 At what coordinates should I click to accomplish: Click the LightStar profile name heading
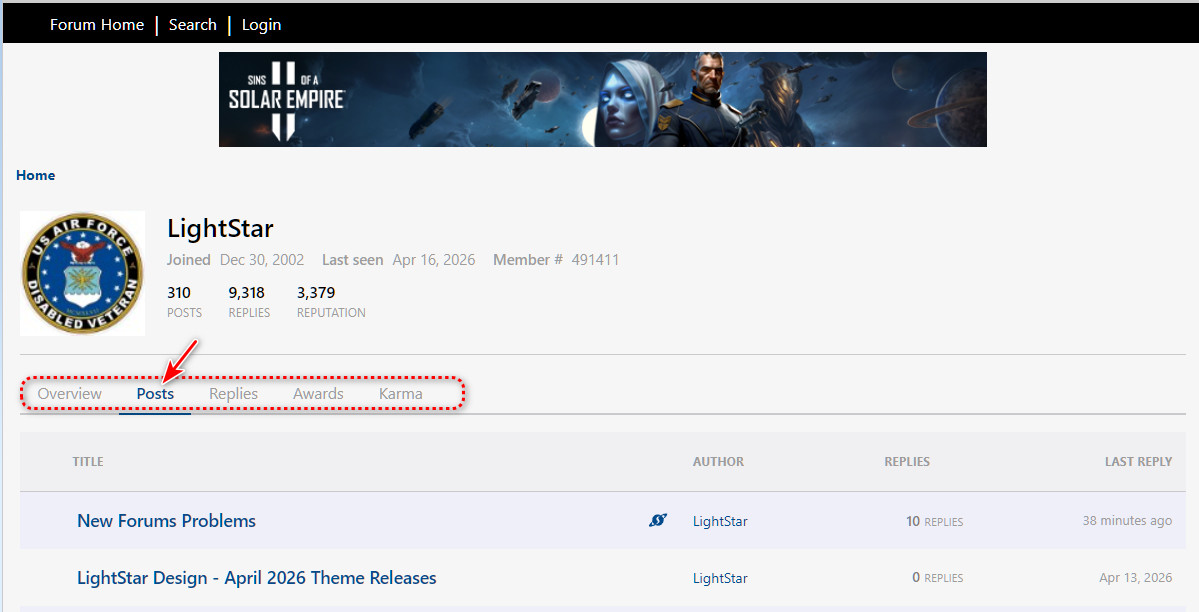[x=220, y=228]
